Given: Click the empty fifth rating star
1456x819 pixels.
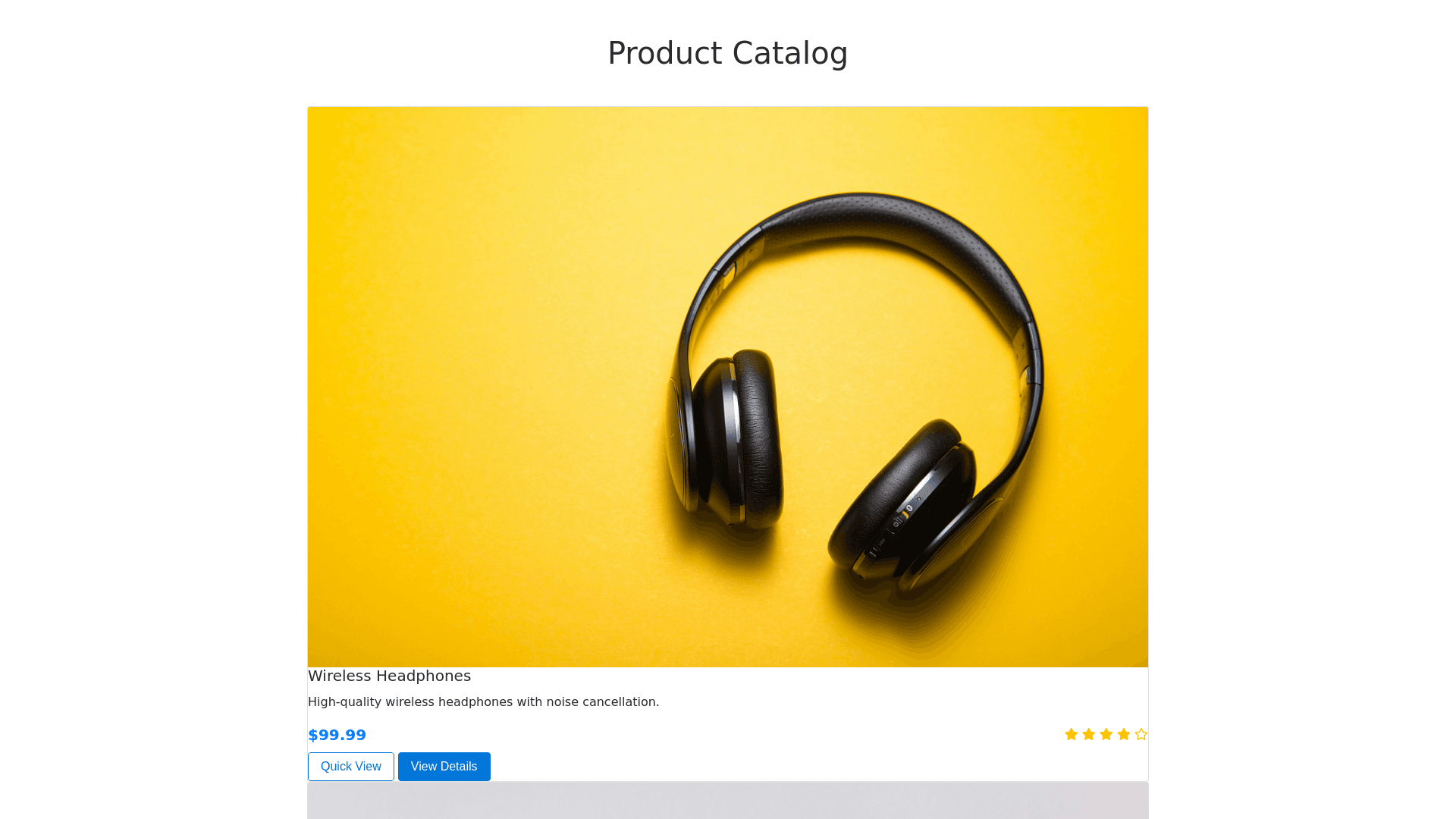Looking at the screenshot, I should point(1141,734).
